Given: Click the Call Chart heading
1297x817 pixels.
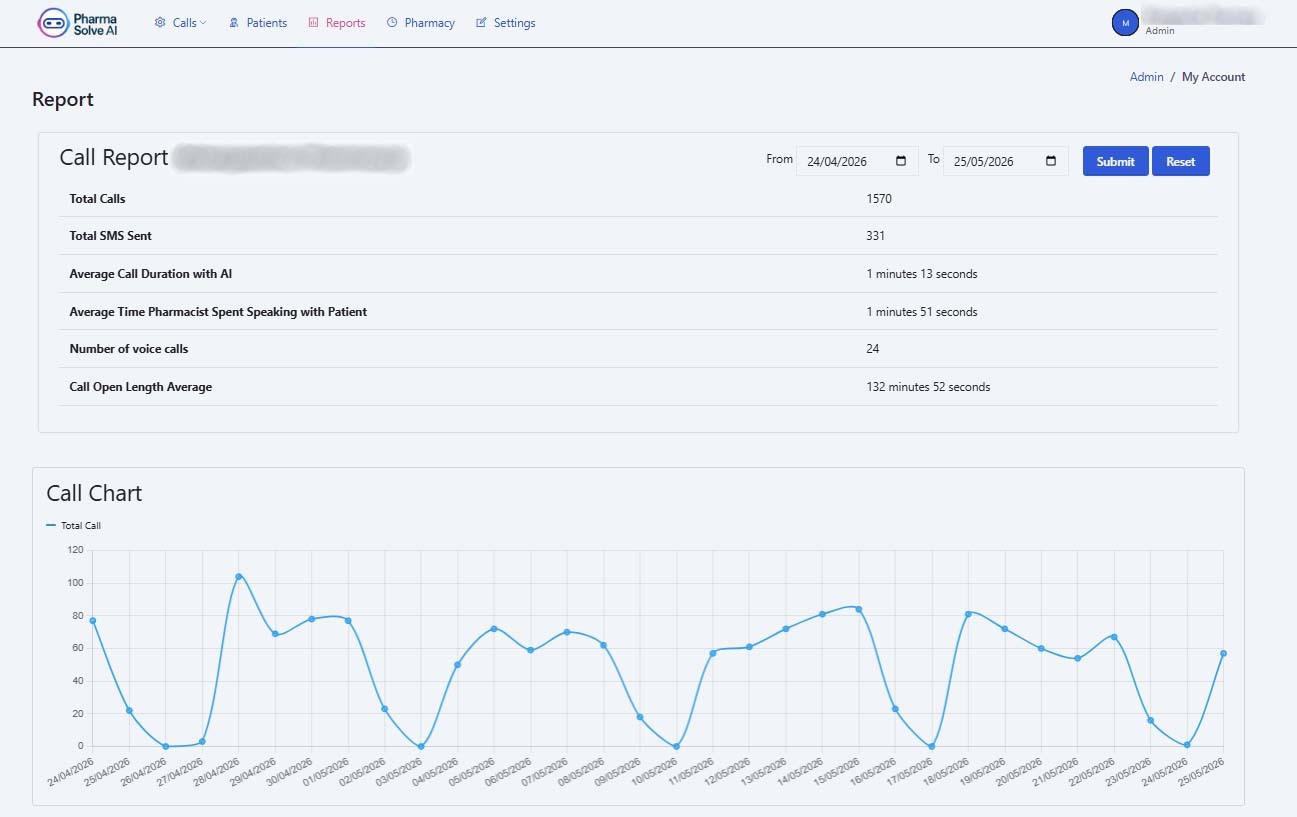Looking at the screenshot, I should pyautogui.click(x=94, y=493).
